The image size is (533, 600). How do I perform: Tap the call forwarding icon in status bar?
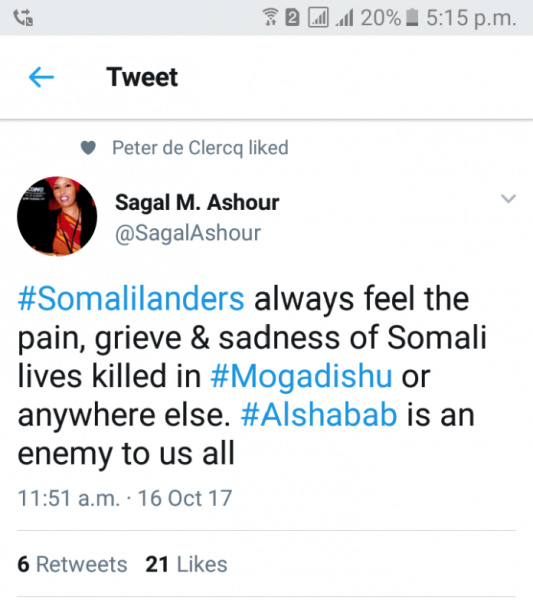(x=23, y=18)
